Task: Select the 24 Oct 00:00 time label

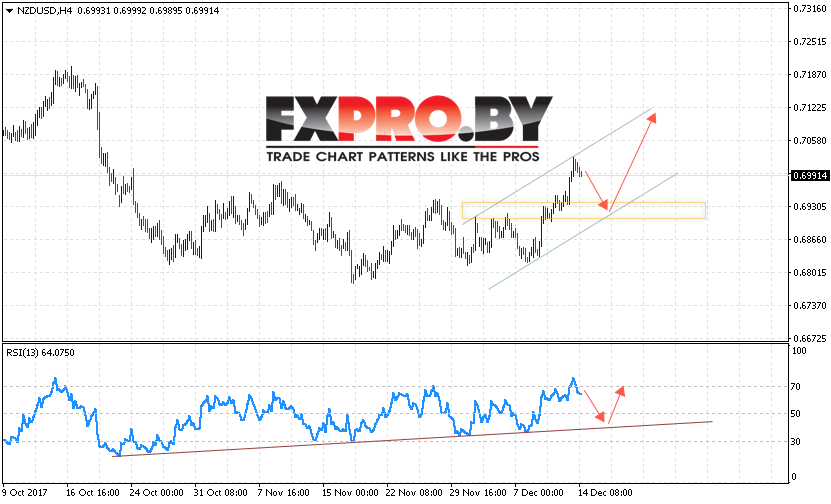Action: 157,493
